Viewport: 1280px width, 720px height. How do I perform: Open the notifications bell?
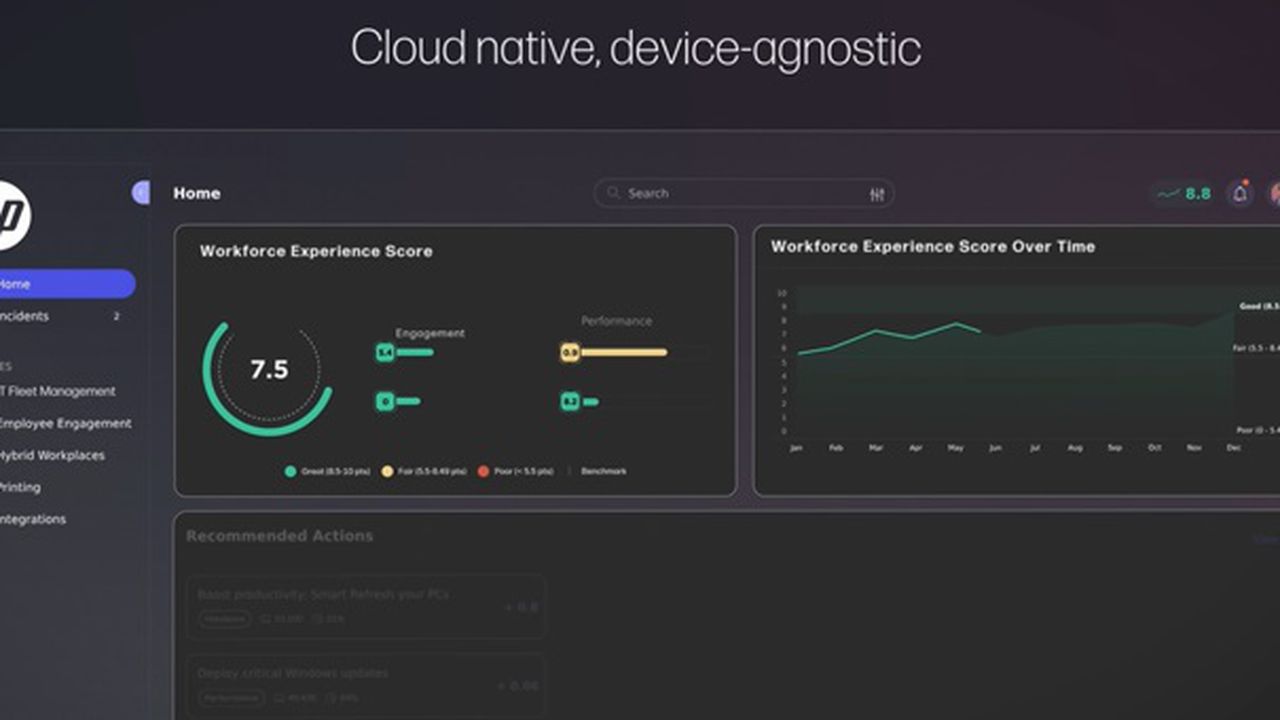(1240, 194)
